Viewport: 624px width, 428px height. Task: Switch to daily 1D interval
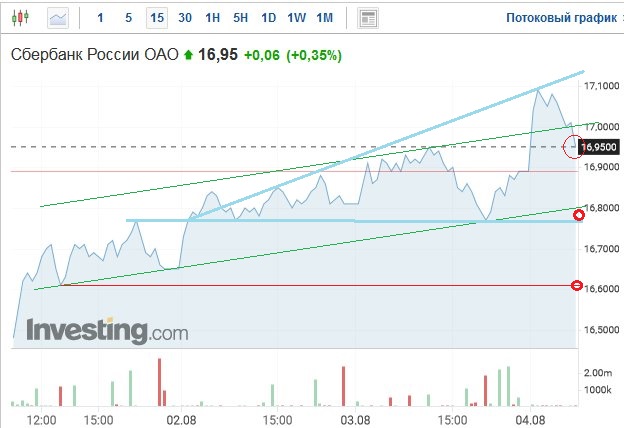(268, 18)
